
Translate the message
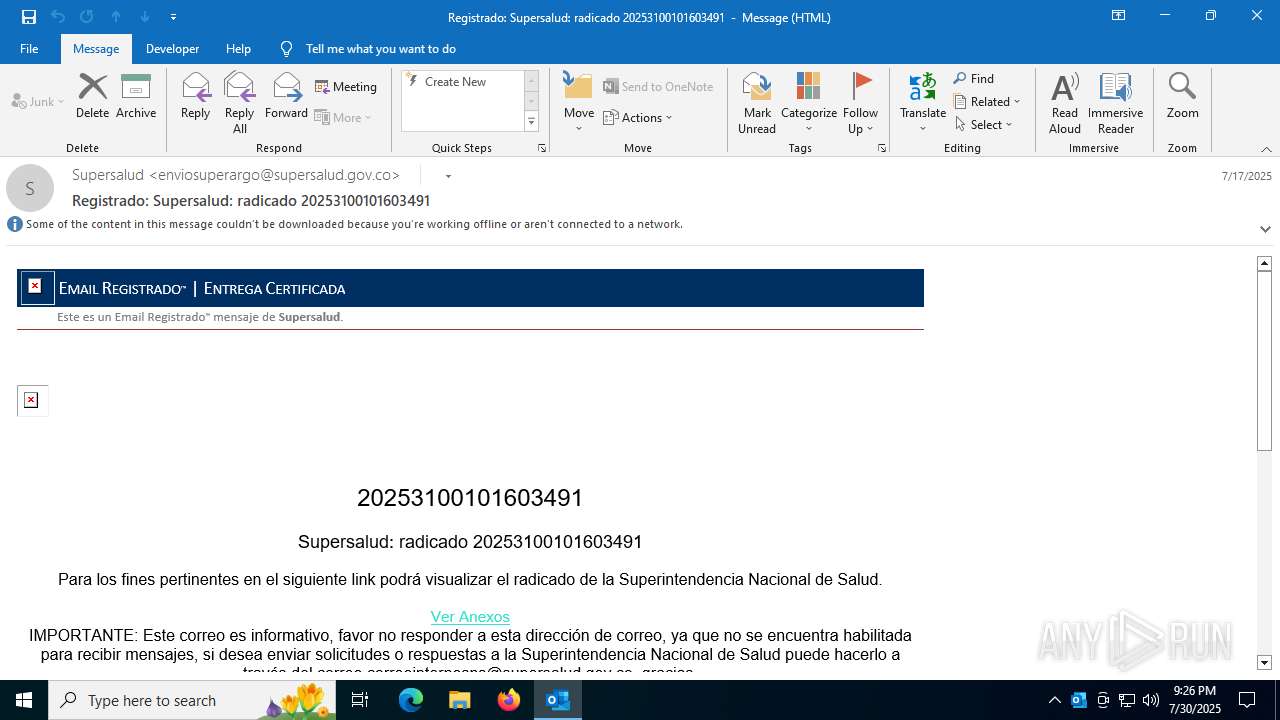point(922,103)
